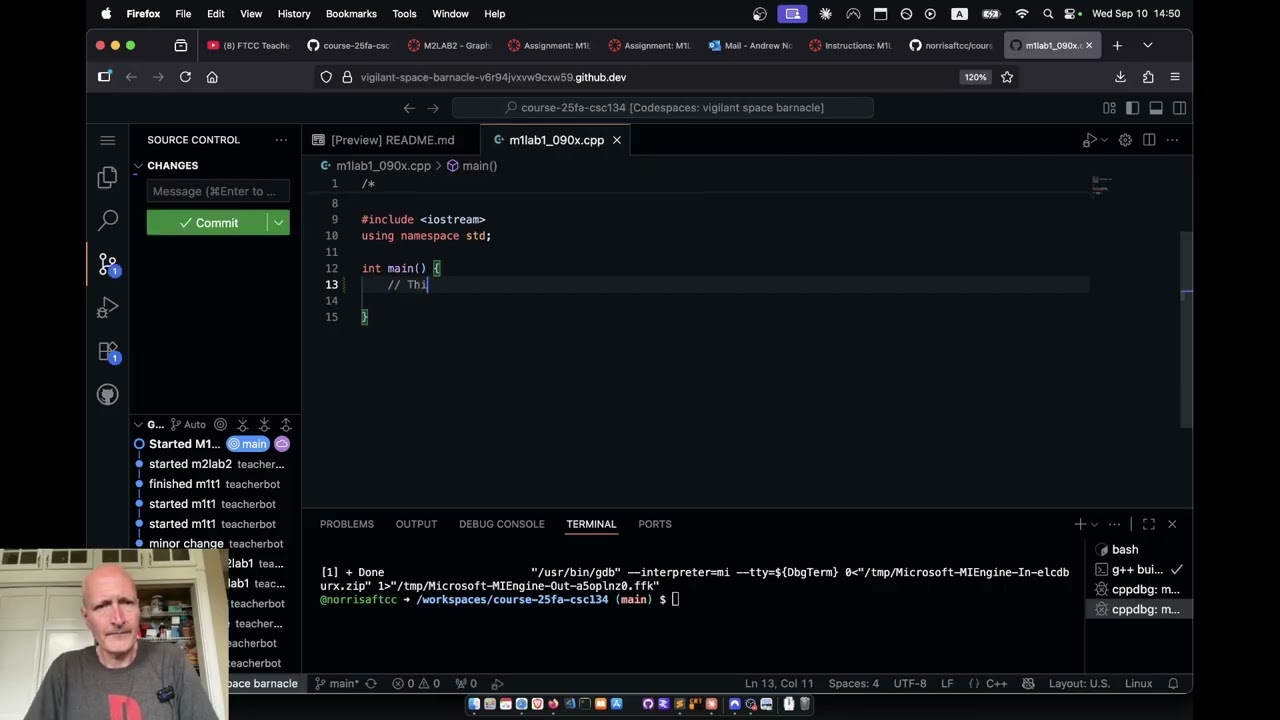
Task: Click the graph Fetch icon
Action: point(242,425)
